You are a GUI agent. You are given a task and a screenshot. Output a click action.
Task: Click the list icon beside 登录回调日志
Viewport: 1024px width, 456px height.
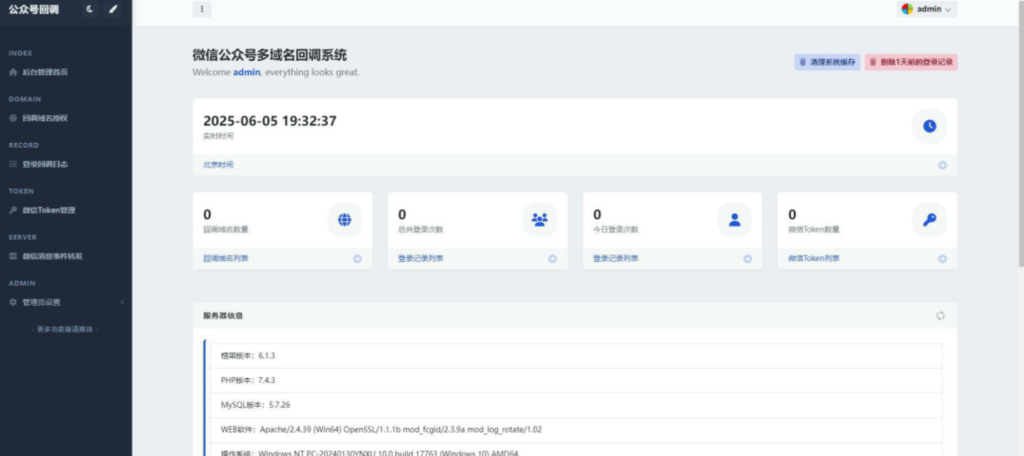point(13,164)
